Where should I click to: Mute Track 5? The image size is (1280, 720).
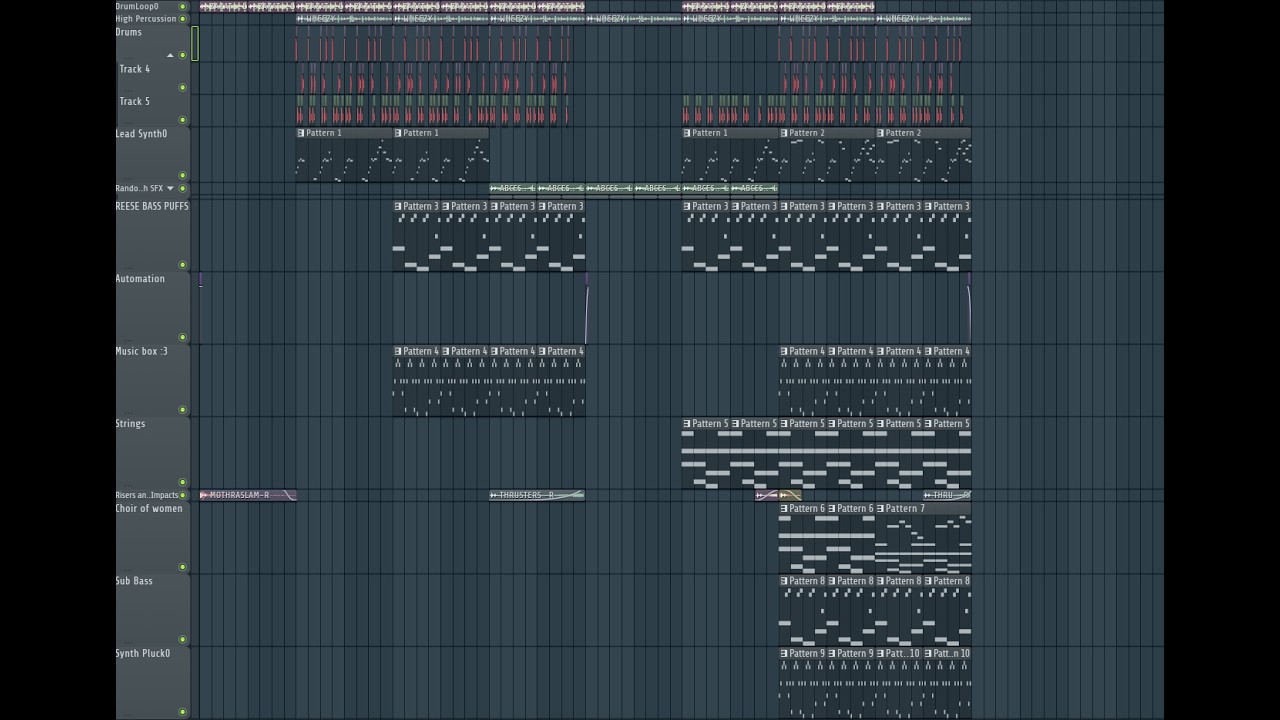tap(183, 119)
